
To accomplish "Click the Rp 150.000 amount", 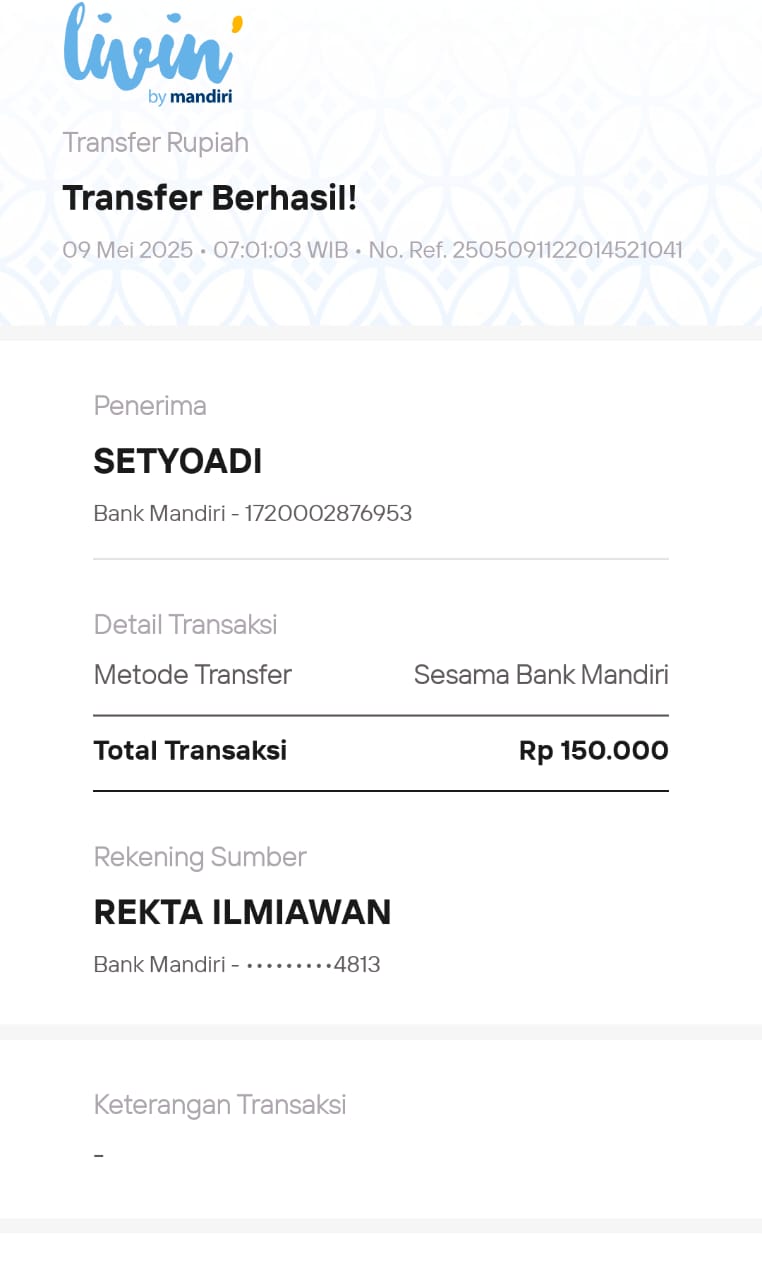I will pos(594,751).
